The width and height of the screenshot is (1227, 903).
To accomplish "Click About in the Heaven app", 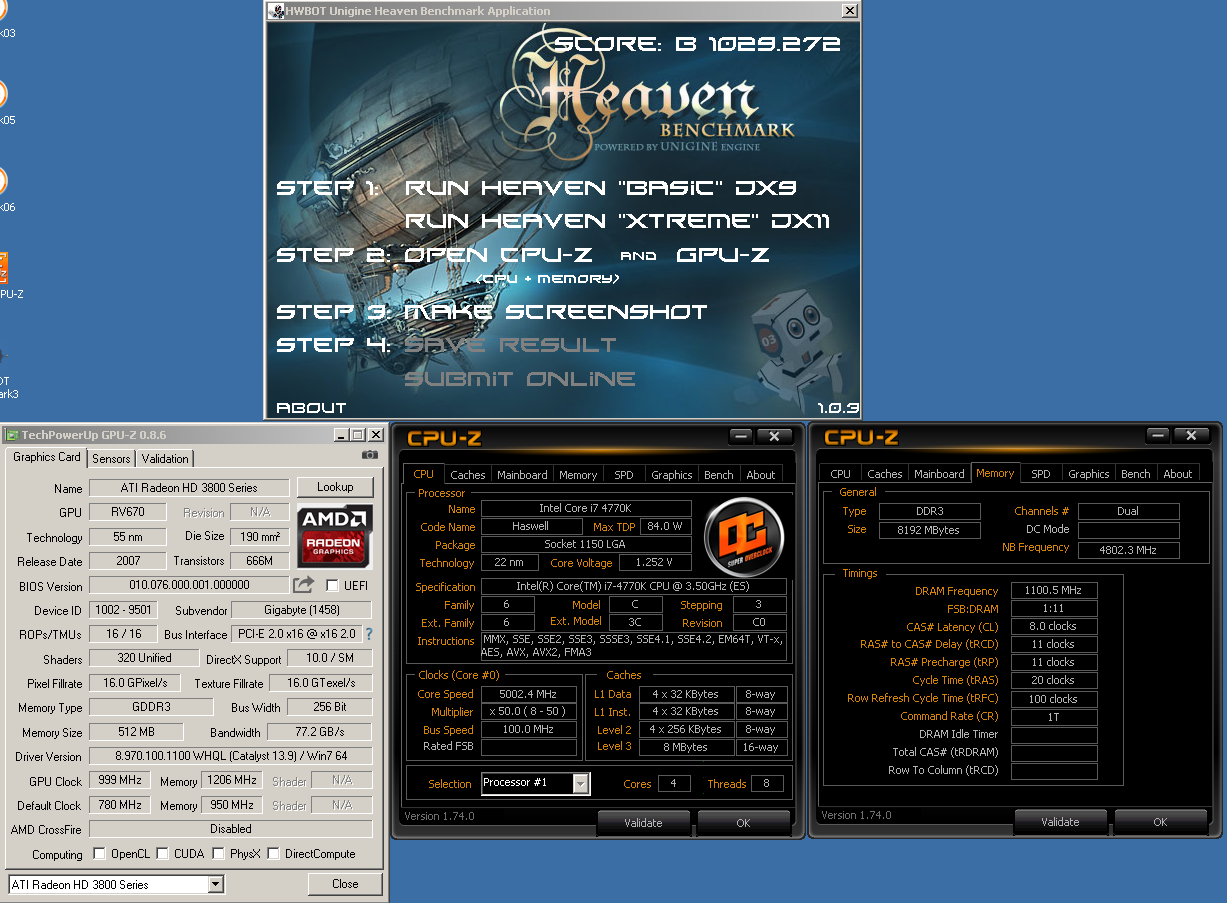I will click(311, 408).
